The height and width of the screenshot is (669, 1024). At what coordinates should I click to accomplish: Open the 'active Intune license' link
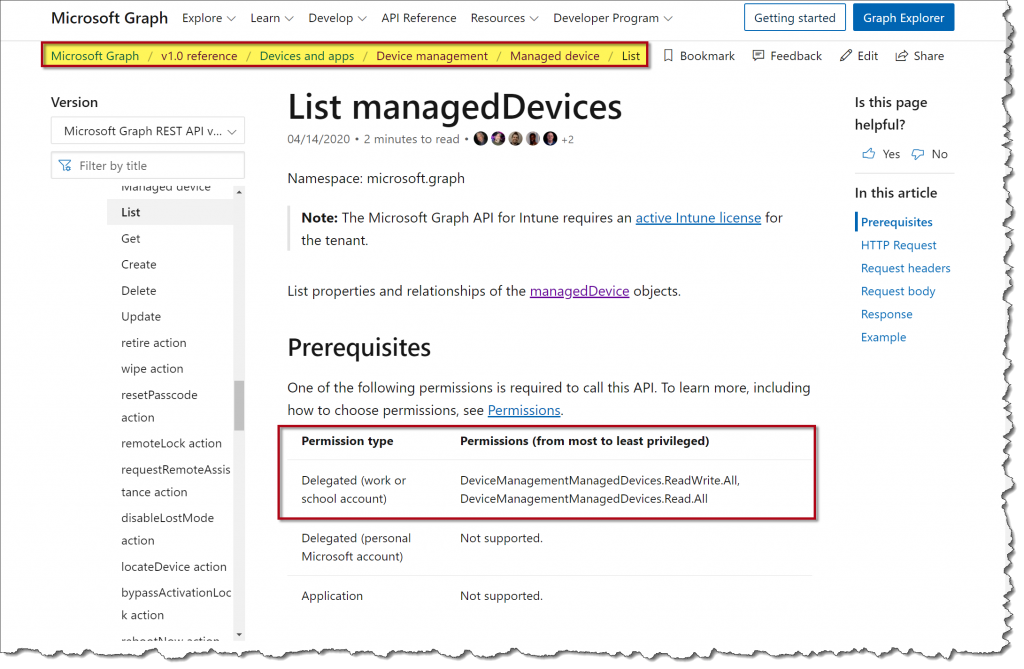[698, 217]
